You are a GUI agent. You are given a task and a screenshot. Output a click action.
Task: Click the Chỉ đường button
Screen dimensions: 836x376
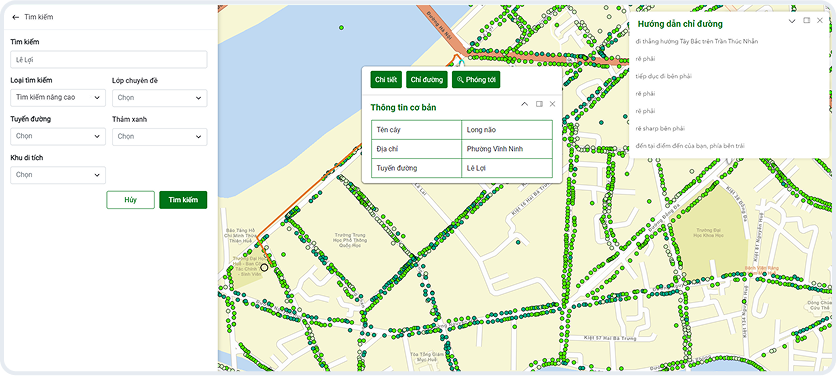pyautogui.click(x=427, y=79)
